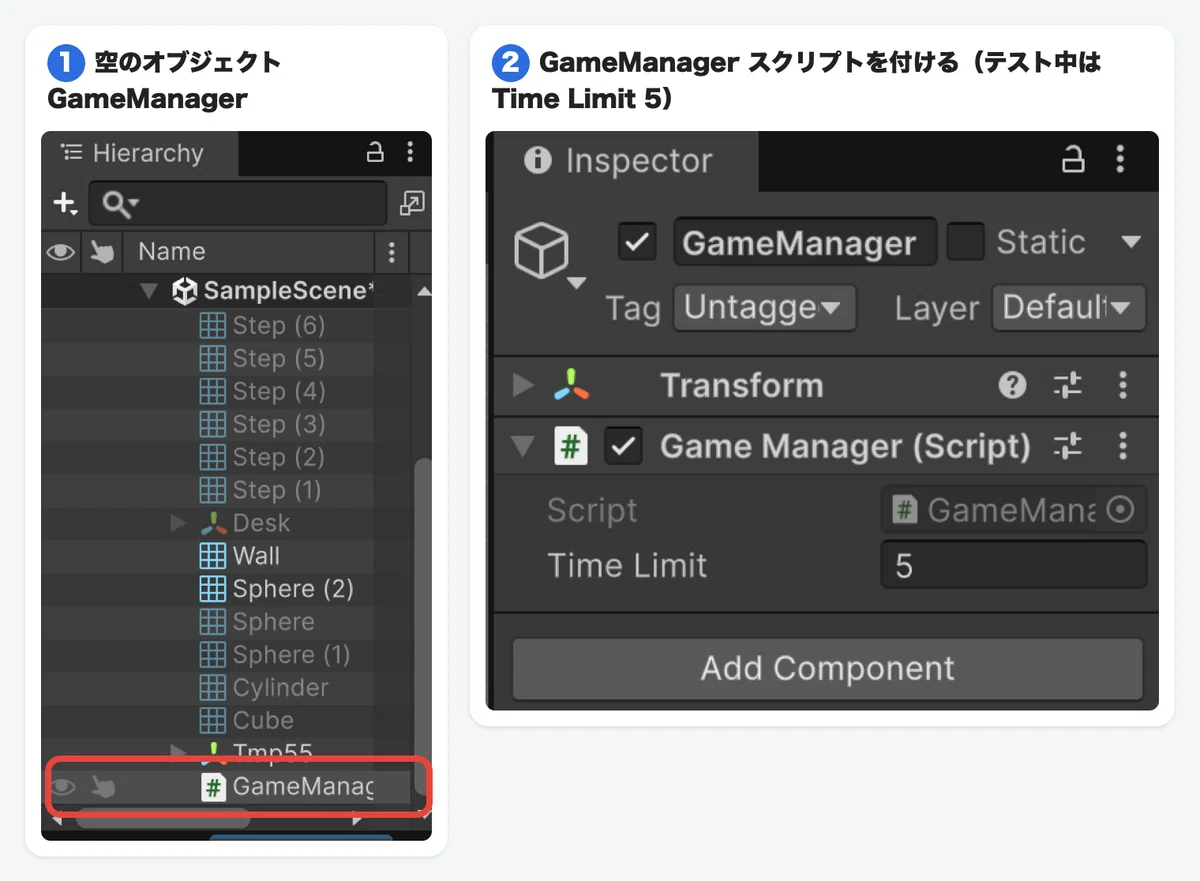Open the Transform help question mark

click(1012, 385)
